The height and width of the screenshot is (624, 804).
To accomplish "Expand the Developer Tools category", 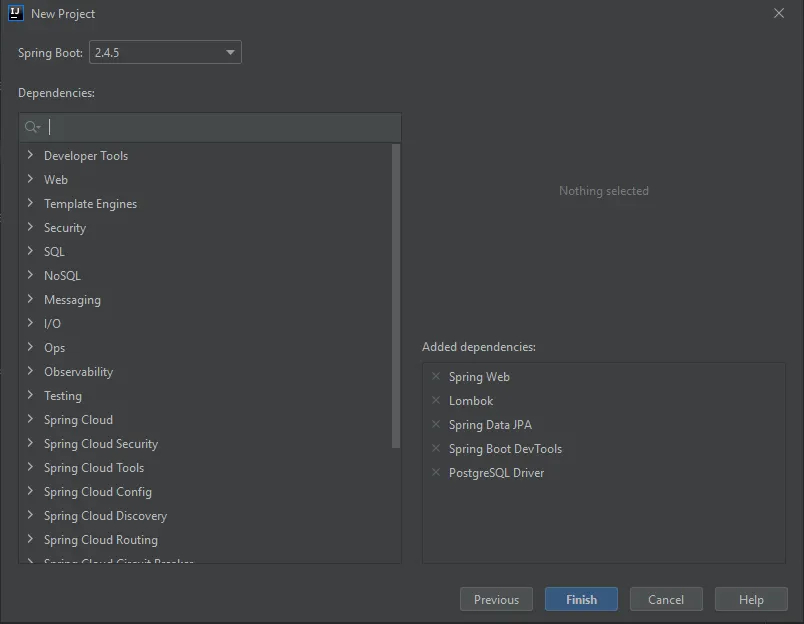I will pyautogui.click(x=30, y=155).
